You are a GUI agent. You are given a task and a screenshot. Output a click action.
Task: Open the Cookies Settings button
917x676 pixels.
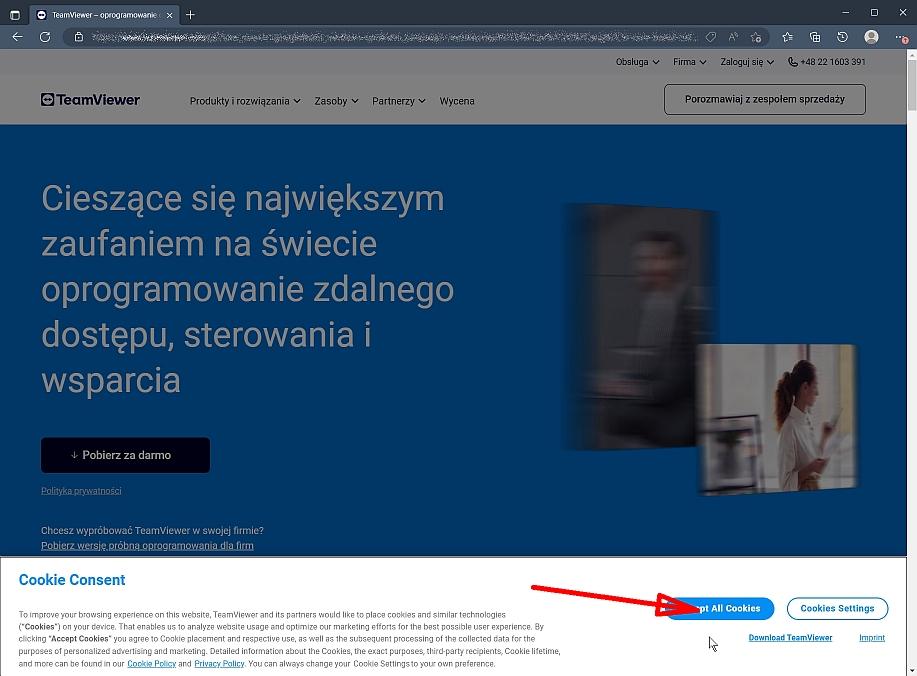pos(837,608)
